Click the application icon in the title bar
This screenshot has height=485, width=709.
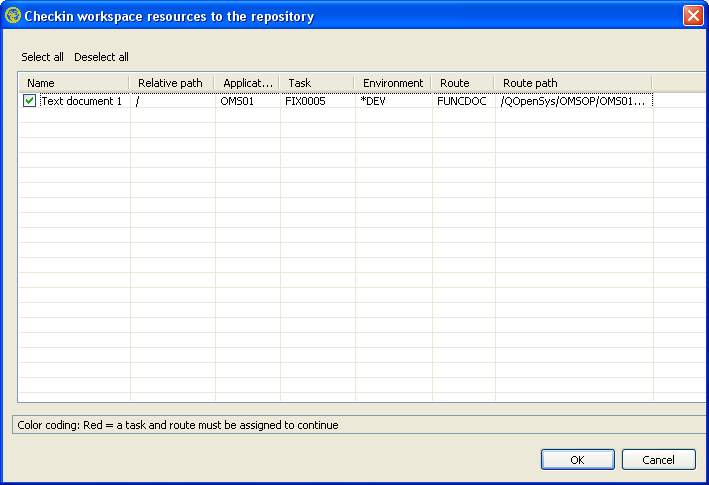(x=13, y=16)
